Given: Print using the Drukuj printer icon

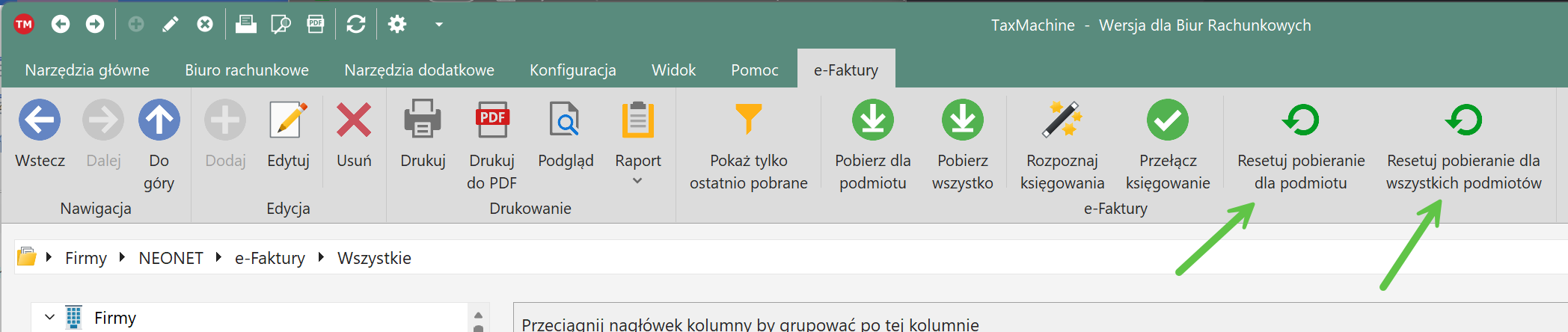Looking at the screenshot, I should (x=423, y=120).
